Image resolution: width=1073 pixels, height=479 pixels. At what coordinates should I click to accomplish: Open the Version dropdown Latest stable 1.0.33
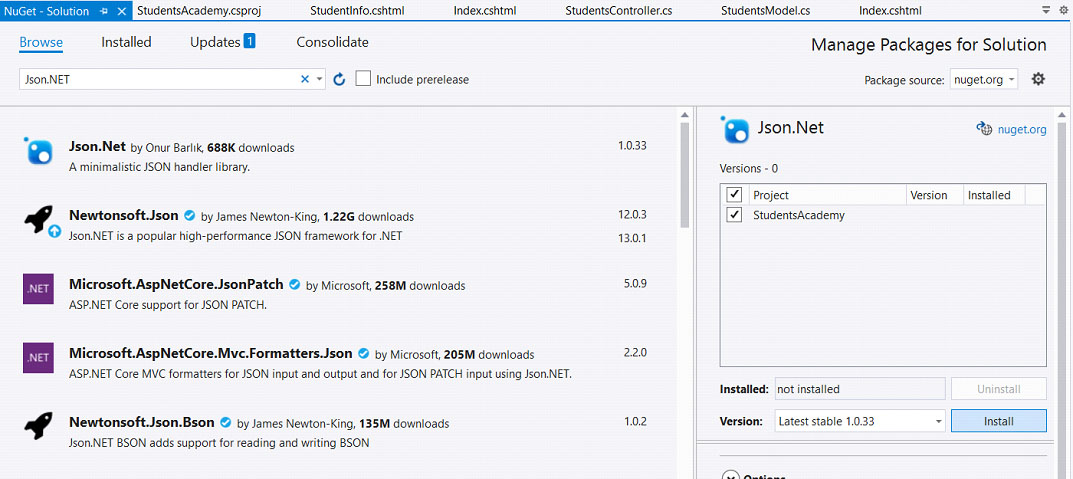(861, 421)
